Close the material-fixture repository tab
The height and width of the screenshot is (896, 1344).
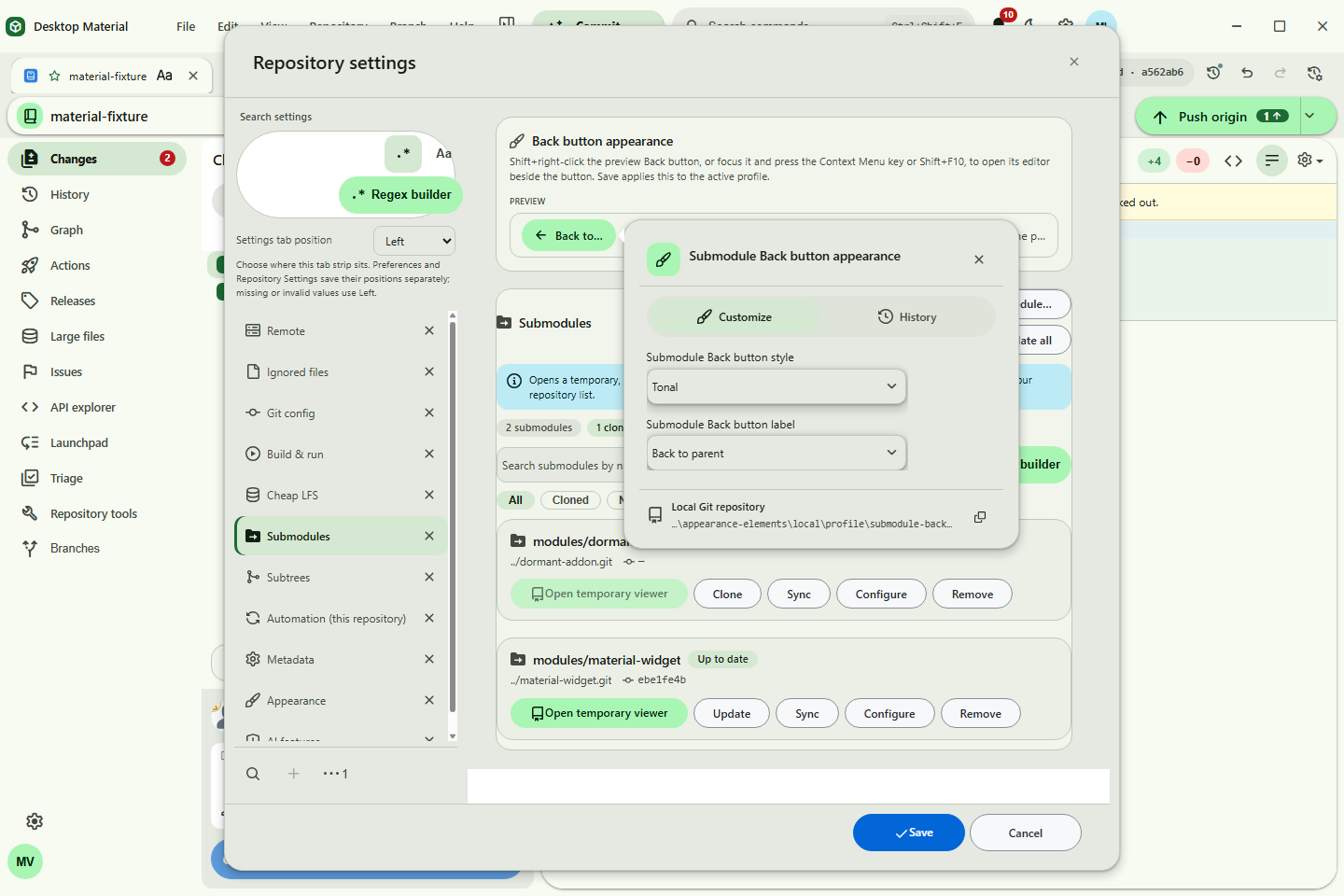pos(193,76)
